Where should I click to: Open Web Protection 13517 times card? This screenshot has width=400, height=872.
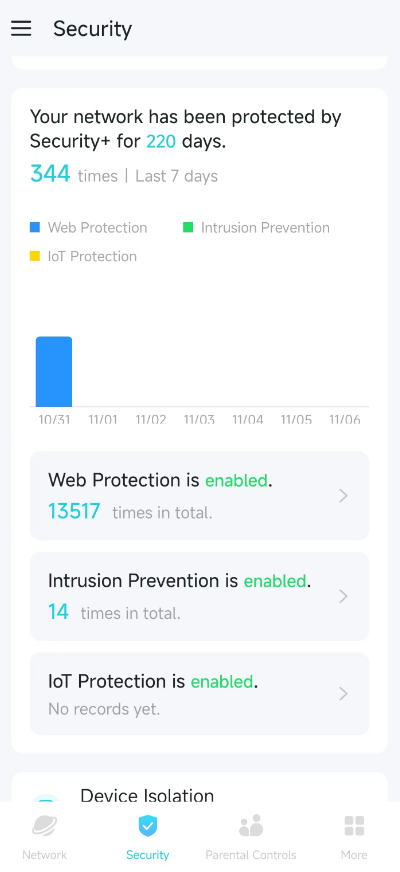[199, 496]
